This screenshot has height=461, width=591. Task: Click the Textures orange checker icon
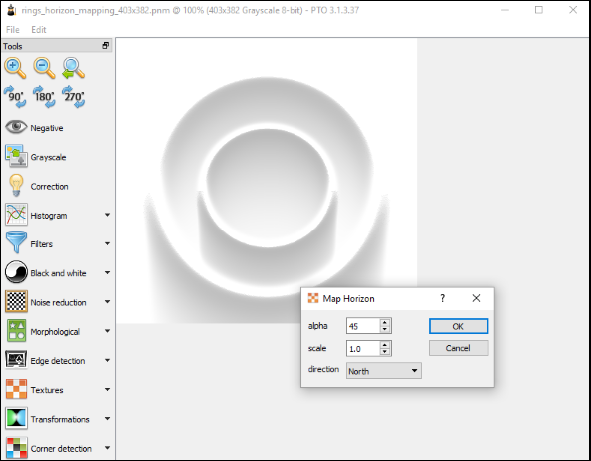(x=16, y=389)
